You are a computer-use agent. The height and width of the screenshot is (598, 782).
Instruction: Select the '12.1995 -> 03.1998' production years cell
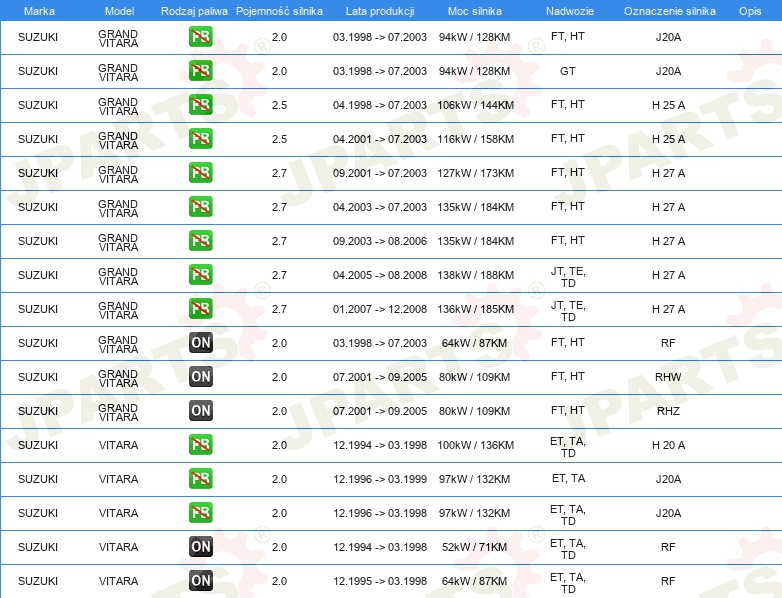(x=380, y=581)
